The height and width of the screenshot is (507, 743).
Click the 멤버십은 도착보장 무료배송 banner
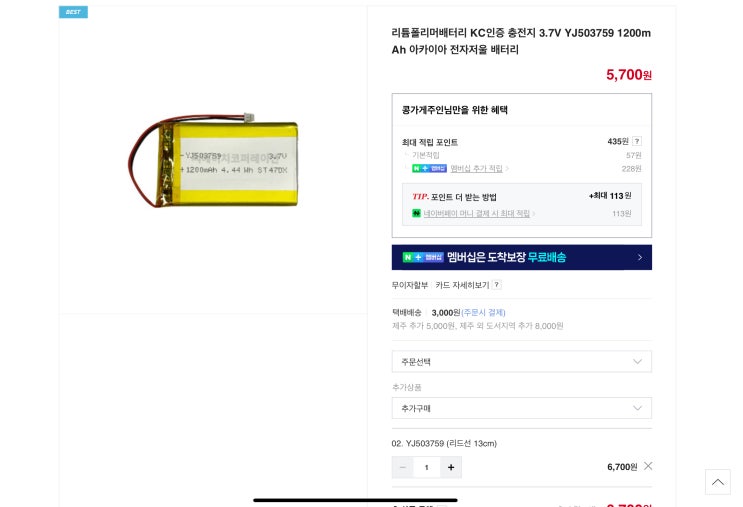(521, 257)
